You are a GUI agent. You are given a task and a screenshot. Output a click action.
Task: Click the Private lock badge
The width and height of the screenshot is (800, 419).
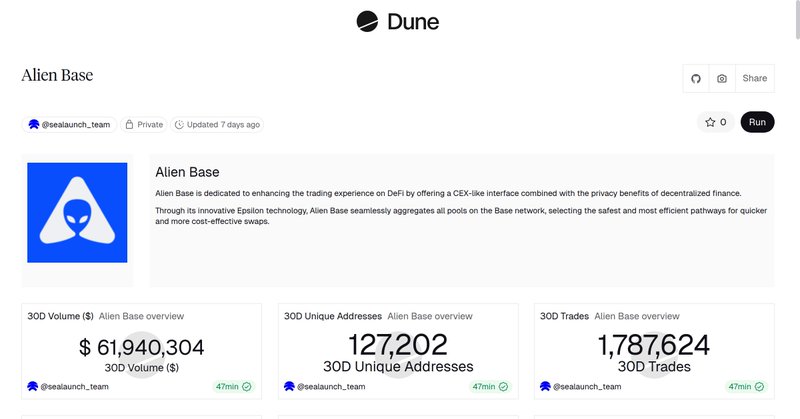[144, 125]
